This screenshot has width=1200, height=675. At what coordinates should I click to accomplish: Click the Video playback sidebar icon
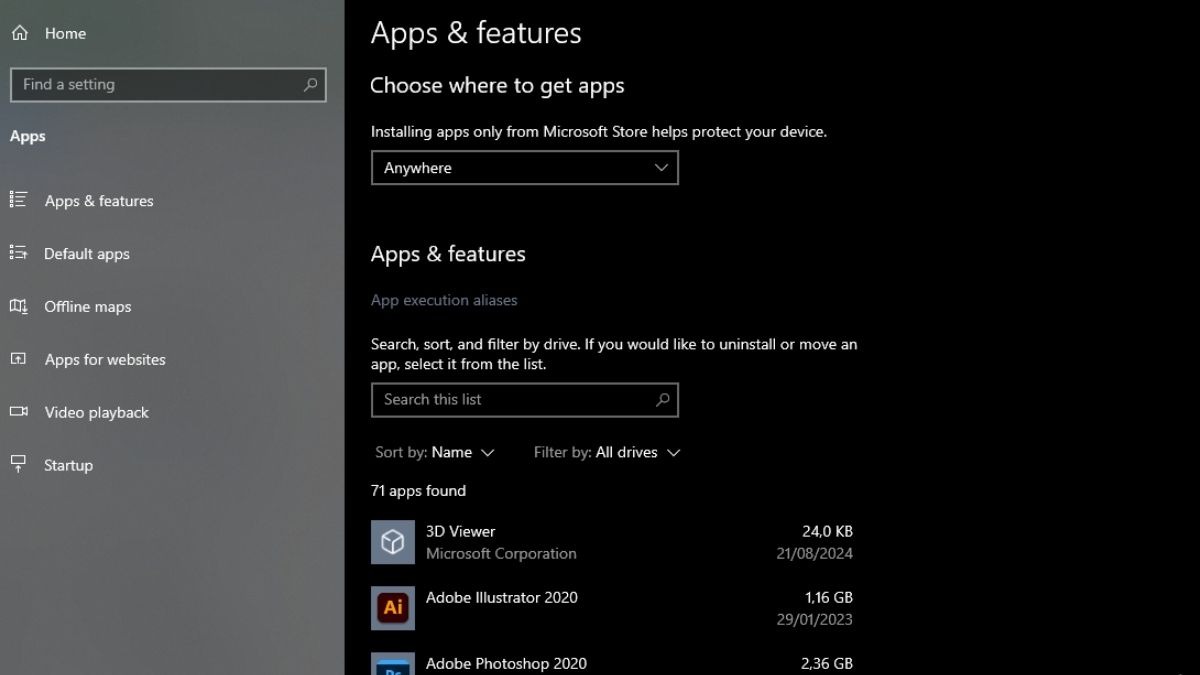tap(18, 412)
